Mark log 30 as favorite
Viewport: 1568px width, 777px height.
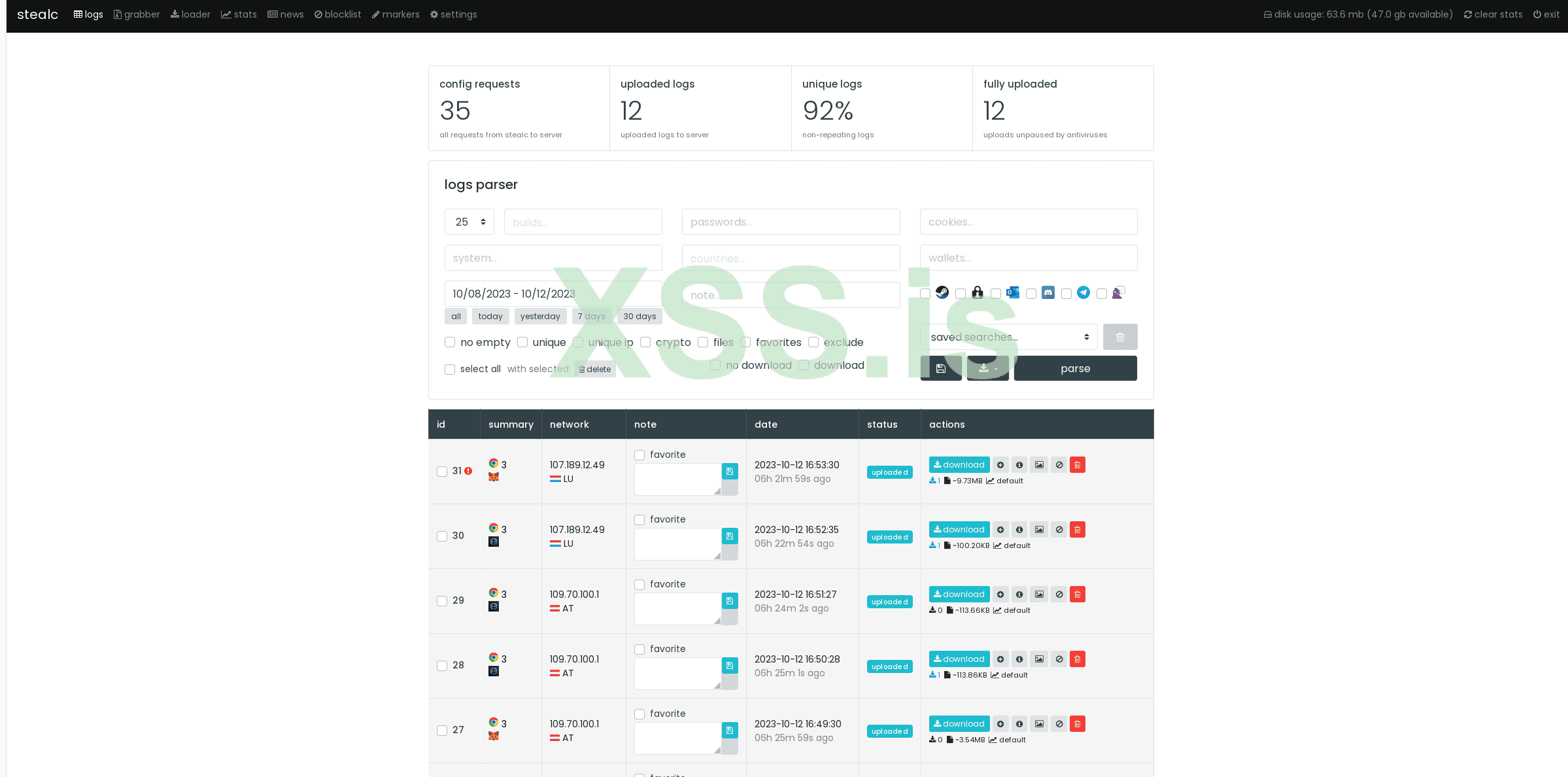tap(639, 520)
